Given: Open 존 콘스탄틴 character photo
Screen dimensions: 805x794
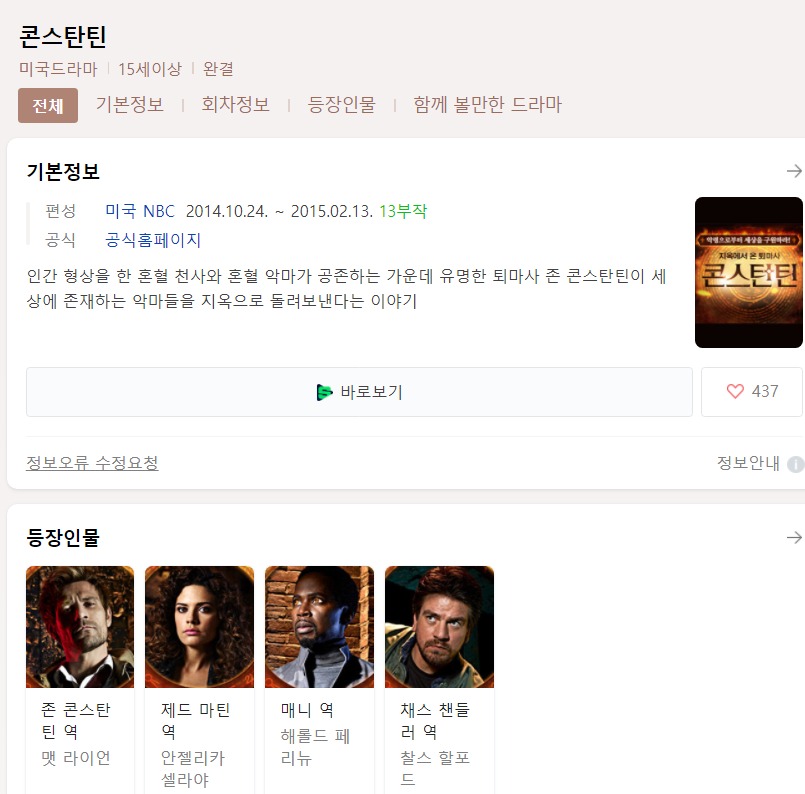Looking at the screenshot, I should (80, 627).
